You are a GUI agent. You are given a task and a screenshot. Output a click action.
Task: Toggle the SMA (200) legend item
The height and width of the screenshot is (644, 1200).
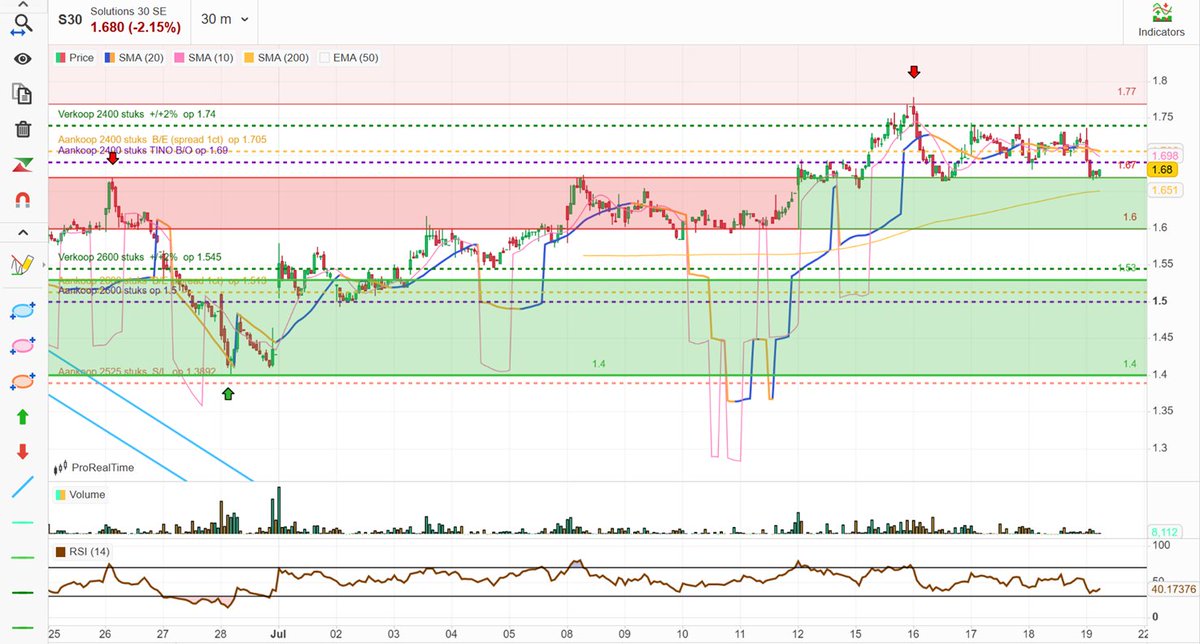275,58
